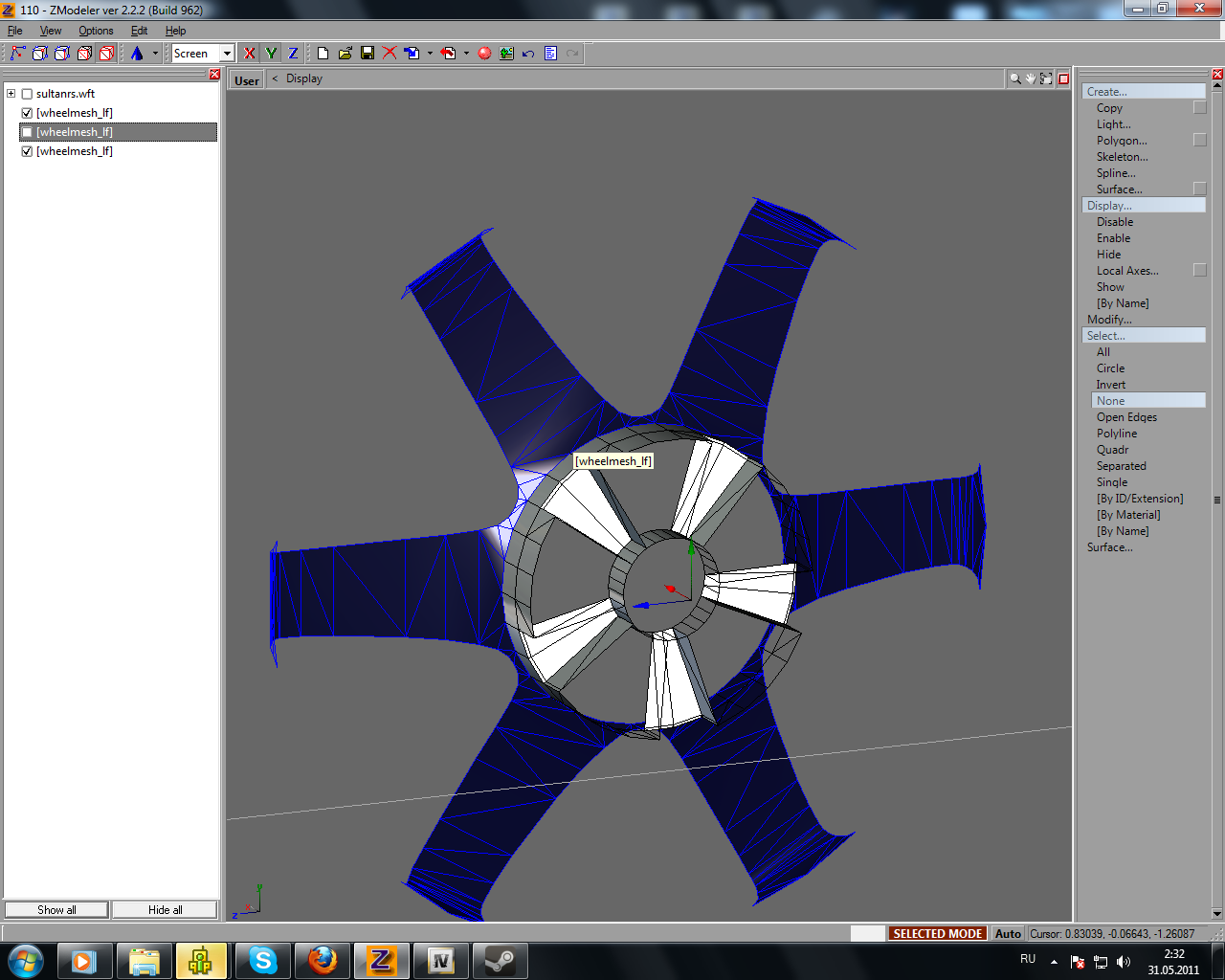Click the red maximize viewport icon
Image resolution: width=1225 pixels, height=980 pixels.
coord(1063,78)
